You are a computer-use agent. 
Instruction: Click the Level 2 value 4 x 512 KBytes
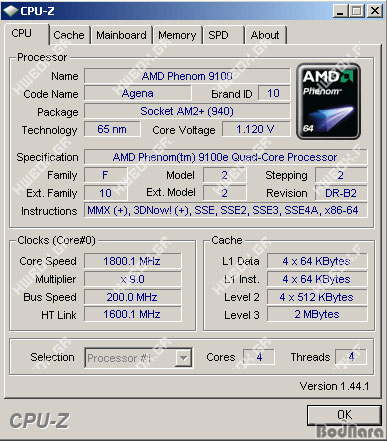click(x=316, y=297)
